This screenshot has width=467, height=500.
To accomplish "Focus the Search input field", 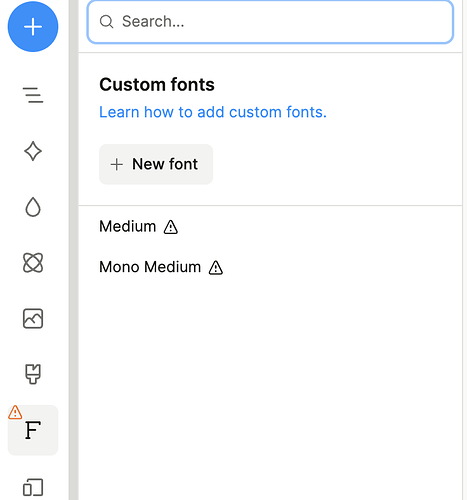I will [x=270, y=22].
